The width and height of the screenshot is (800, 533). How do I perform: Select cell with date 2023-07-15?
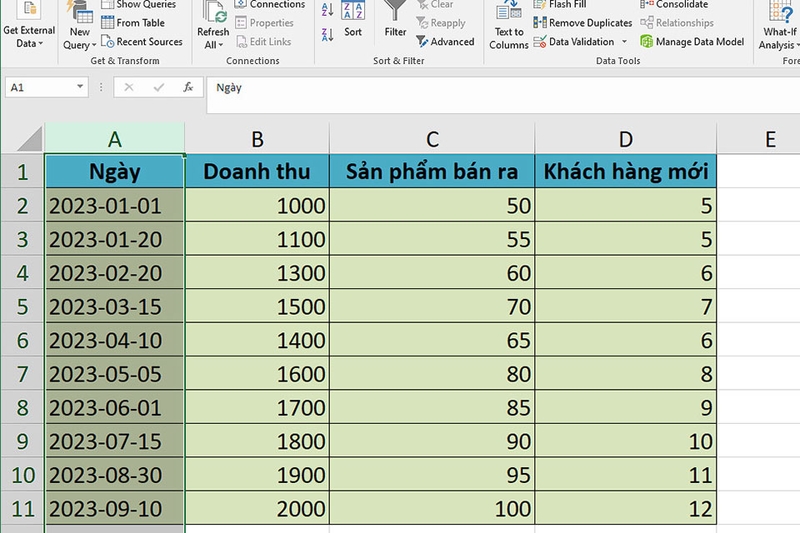point(115,441)
